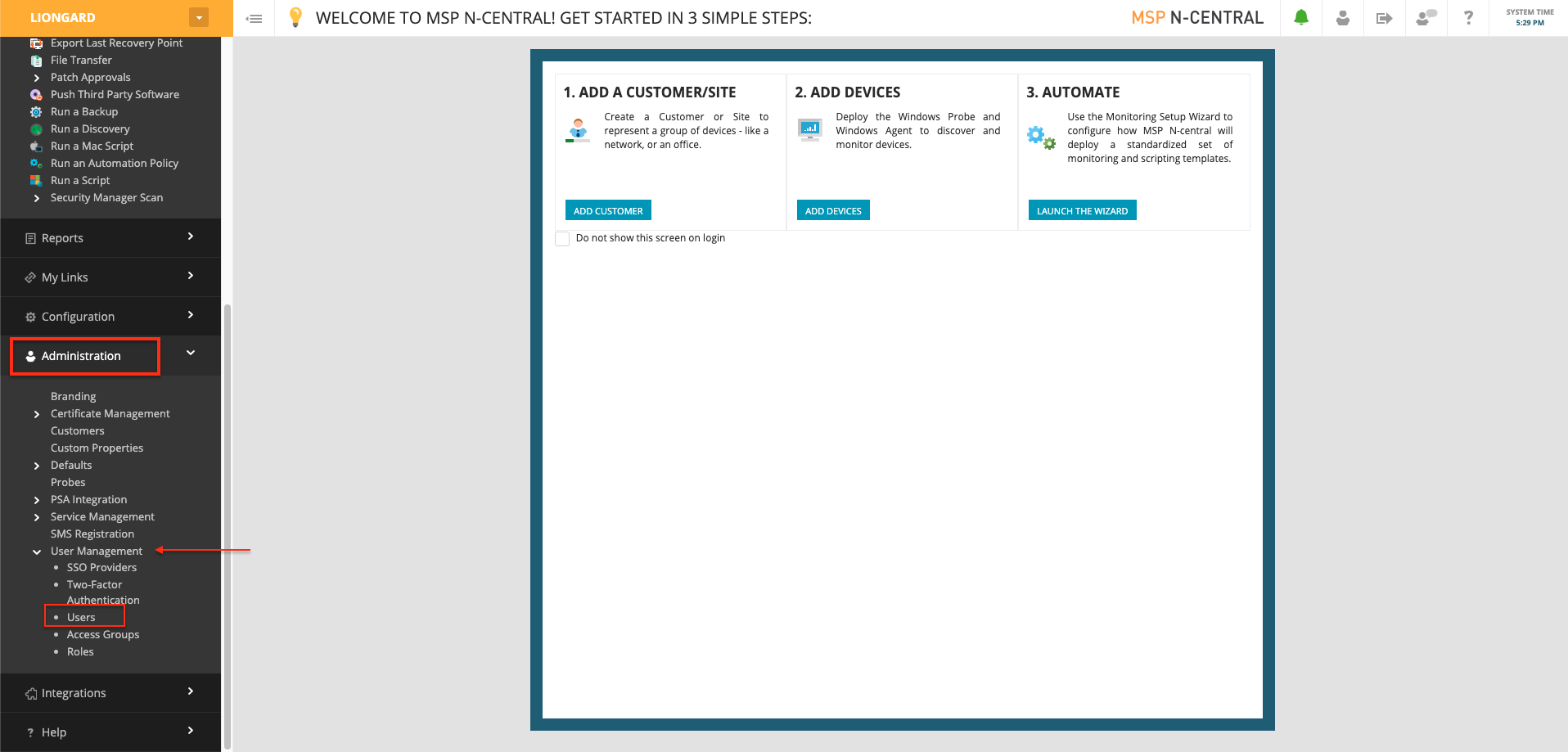
Task: Open the LIONGARD customer dropdown arrow
Action: 199,17
